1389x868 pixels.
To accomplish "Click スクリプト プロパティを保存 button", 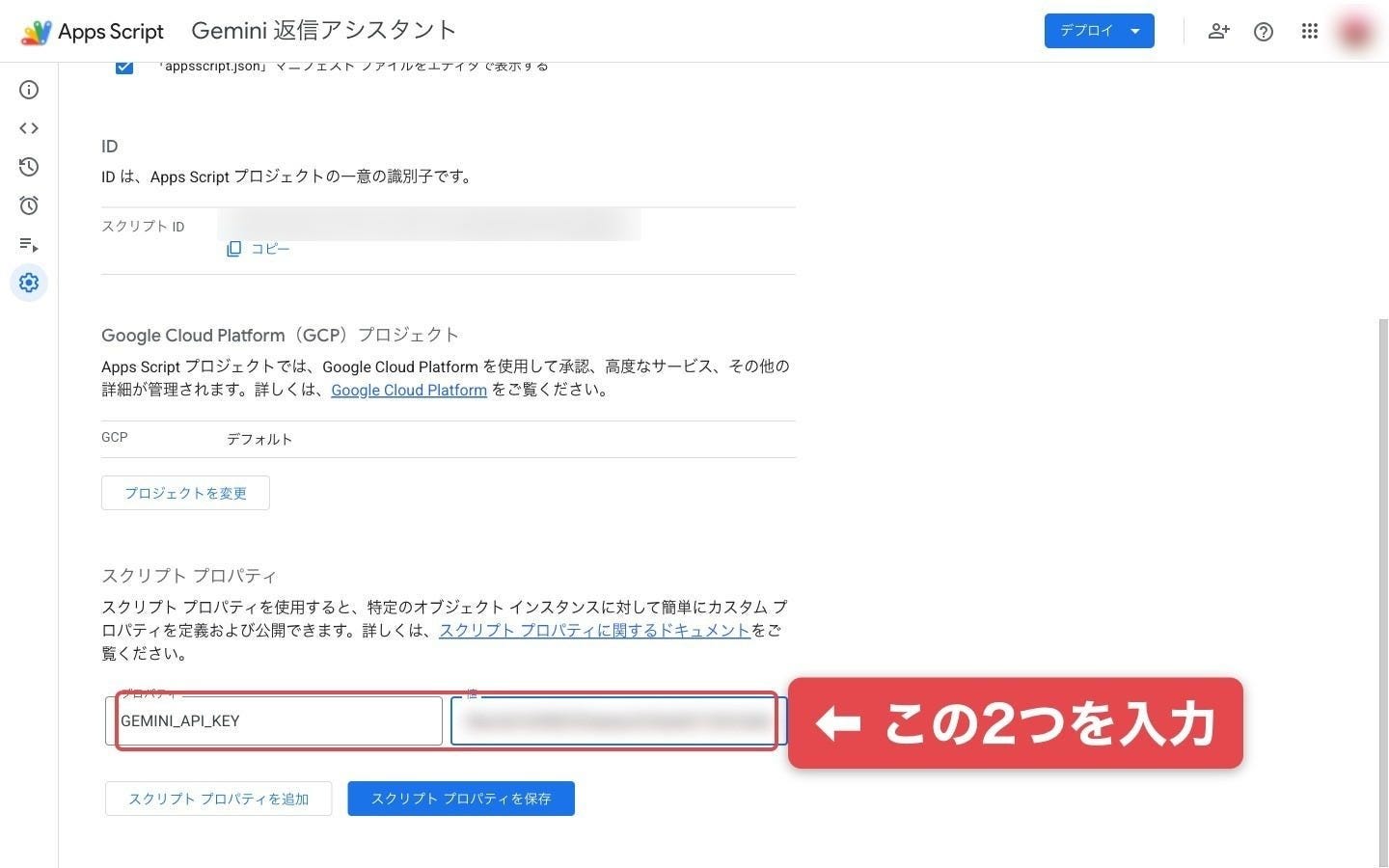I will pos(461,799).
